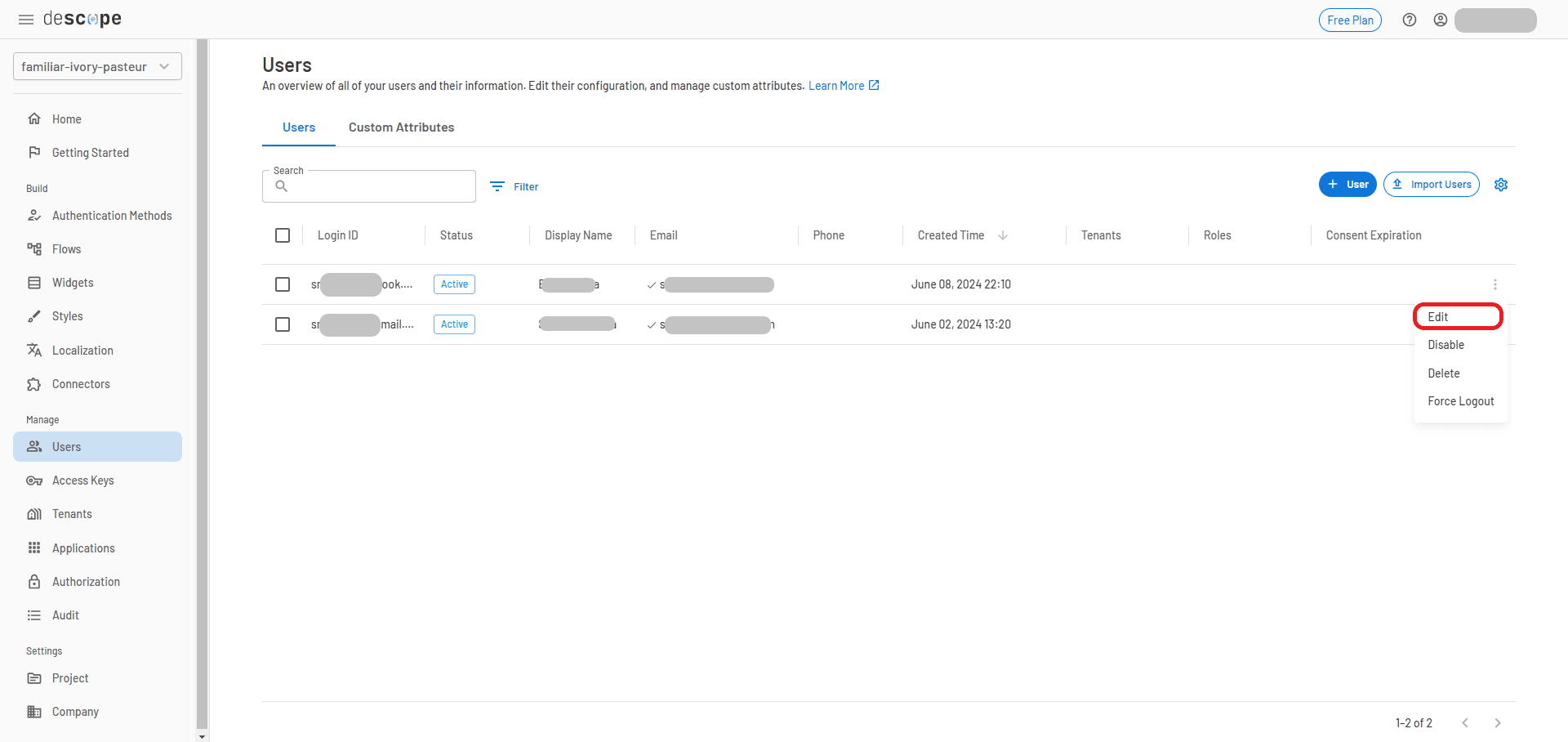Viewport: 1568px width, 742px height.
Task: Check the select-all users checkbox
Action: pyautogui.click(x=283, y=235)
